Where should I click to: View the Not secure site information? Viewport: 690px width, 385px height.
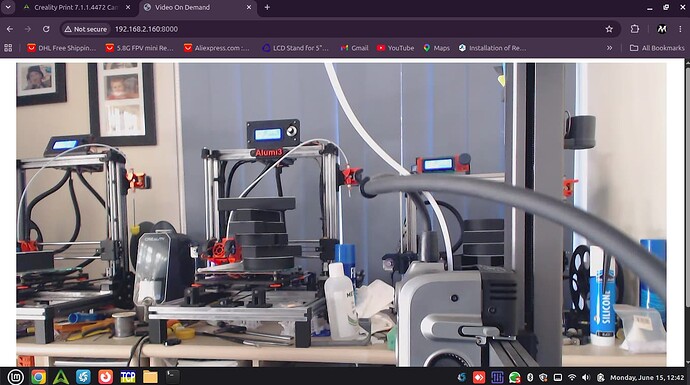85,29
